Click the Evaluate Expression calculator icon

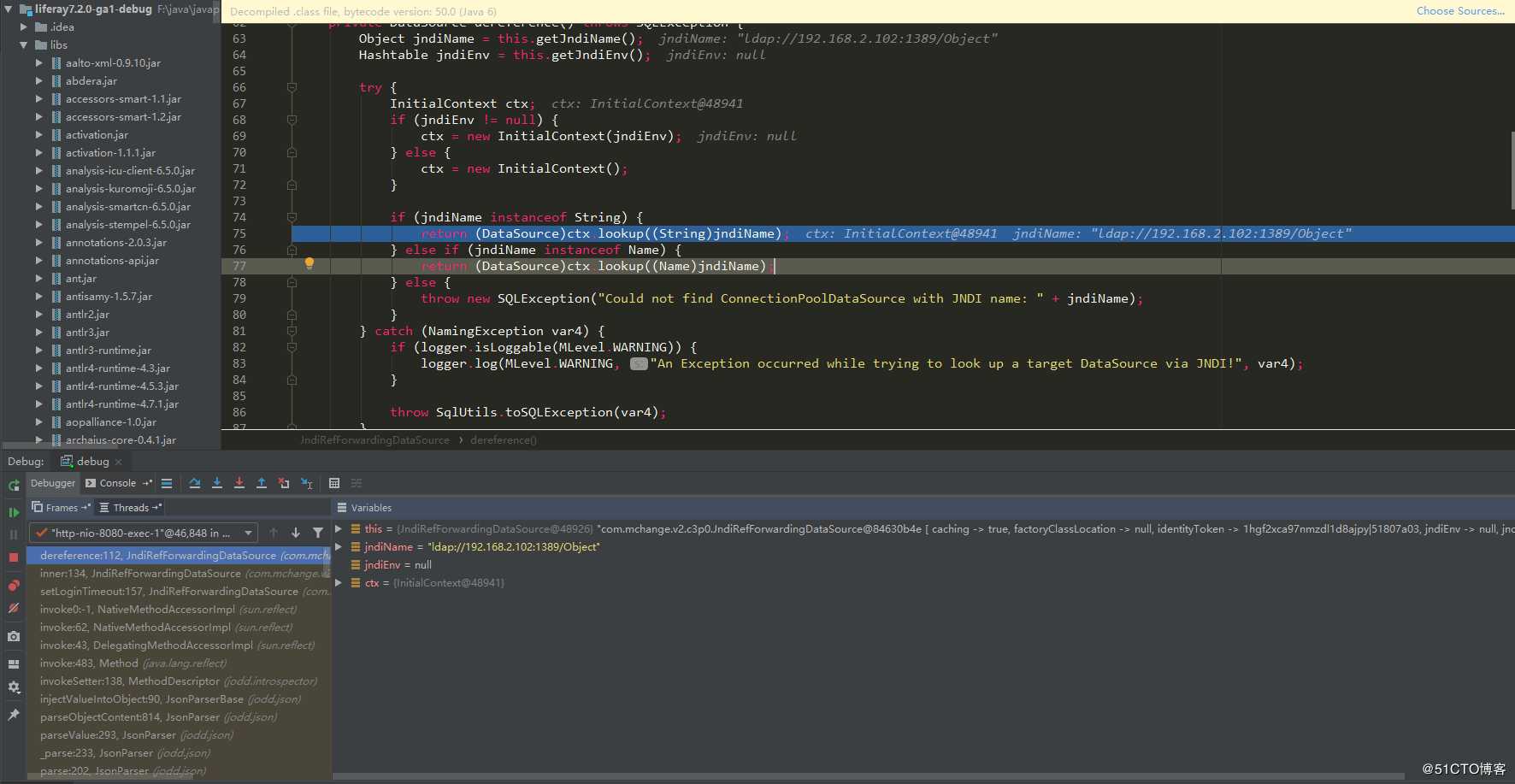tap(334, 483)
